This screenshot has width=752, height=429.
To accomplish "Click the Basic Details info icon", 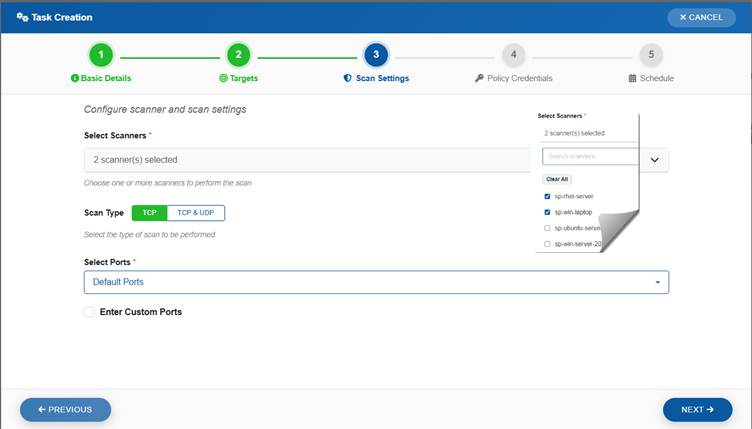I will pos(75,78).
